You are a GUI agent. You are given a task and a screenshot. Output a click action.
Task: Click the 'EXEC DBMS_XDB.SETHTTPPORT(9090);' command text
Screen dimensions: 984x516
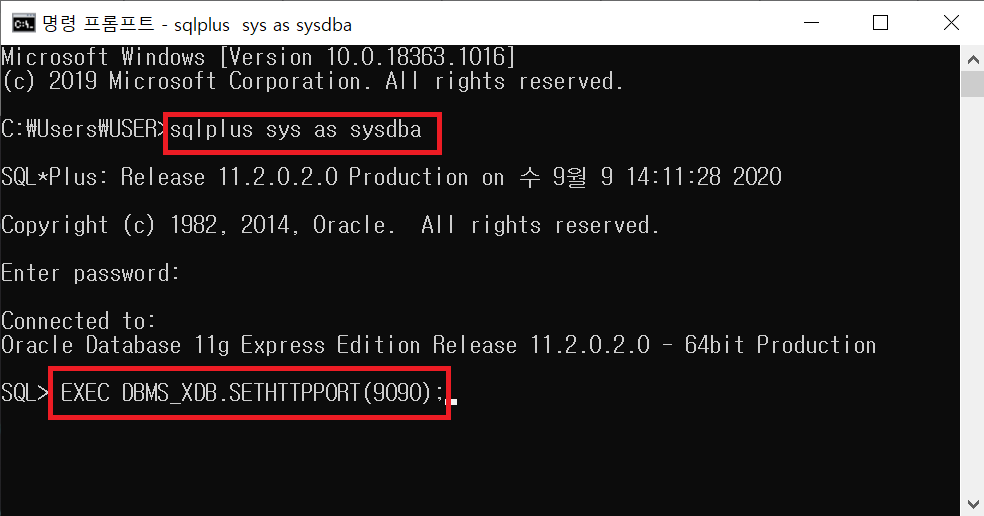pos(252,393)
